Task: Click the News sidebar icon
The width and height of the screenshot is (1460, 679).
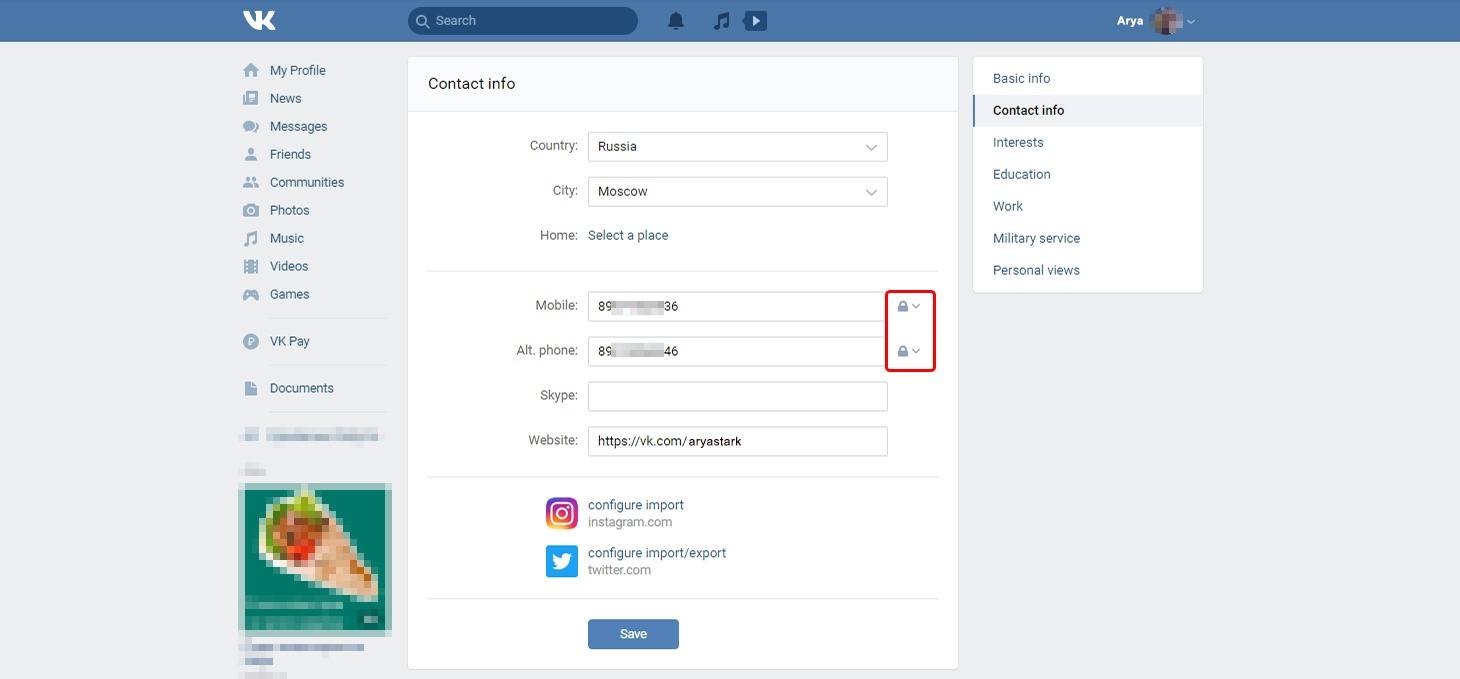Action: [x=251, y=98]
